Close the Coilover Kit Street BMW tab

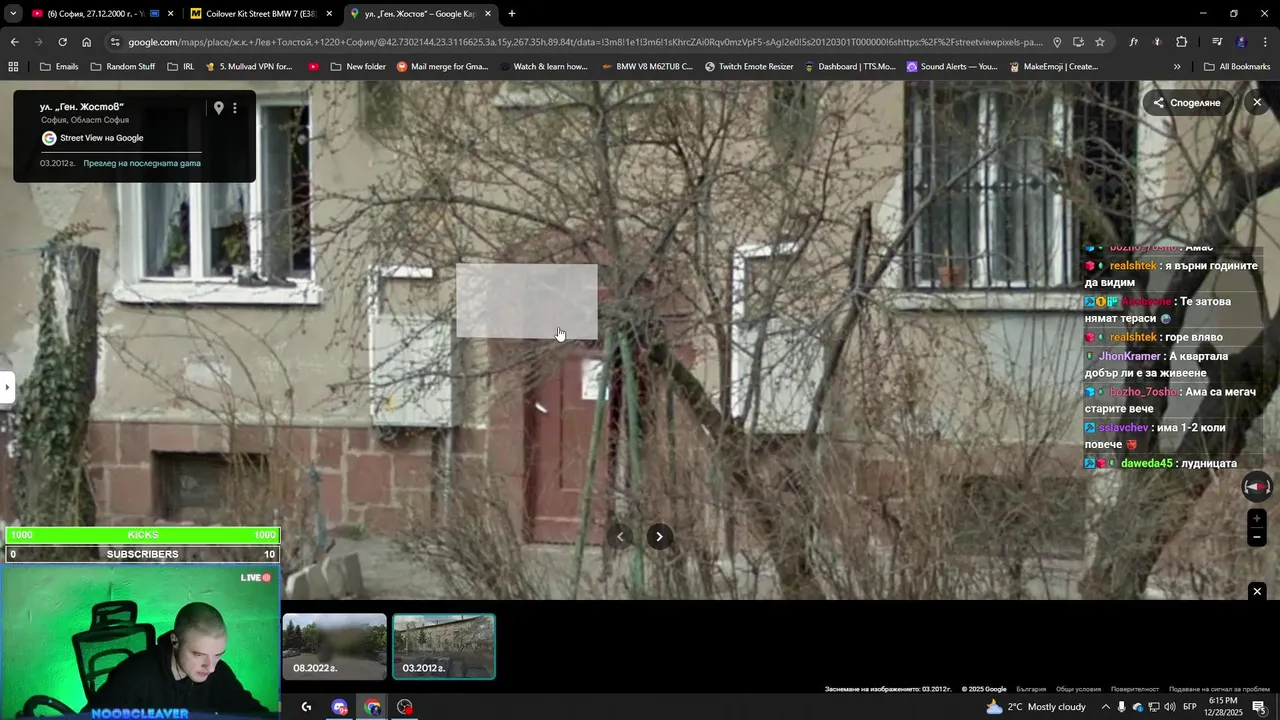[x=329, y=14]
